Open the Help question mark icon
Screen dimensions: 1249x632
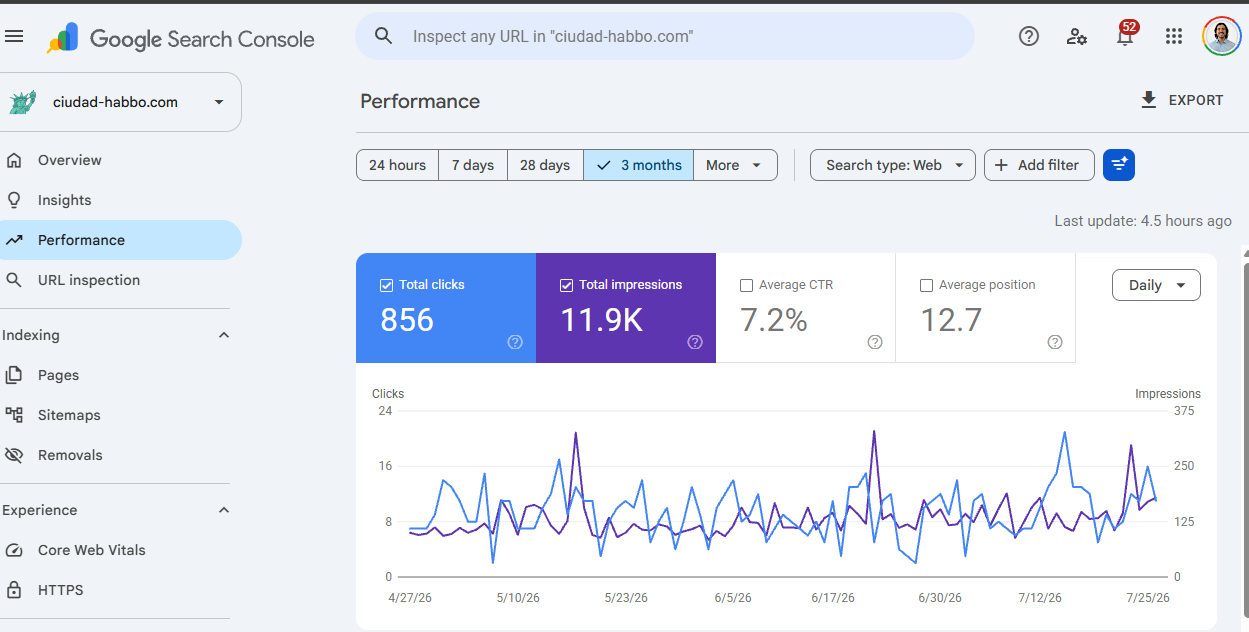click(x=1029, y=36)
